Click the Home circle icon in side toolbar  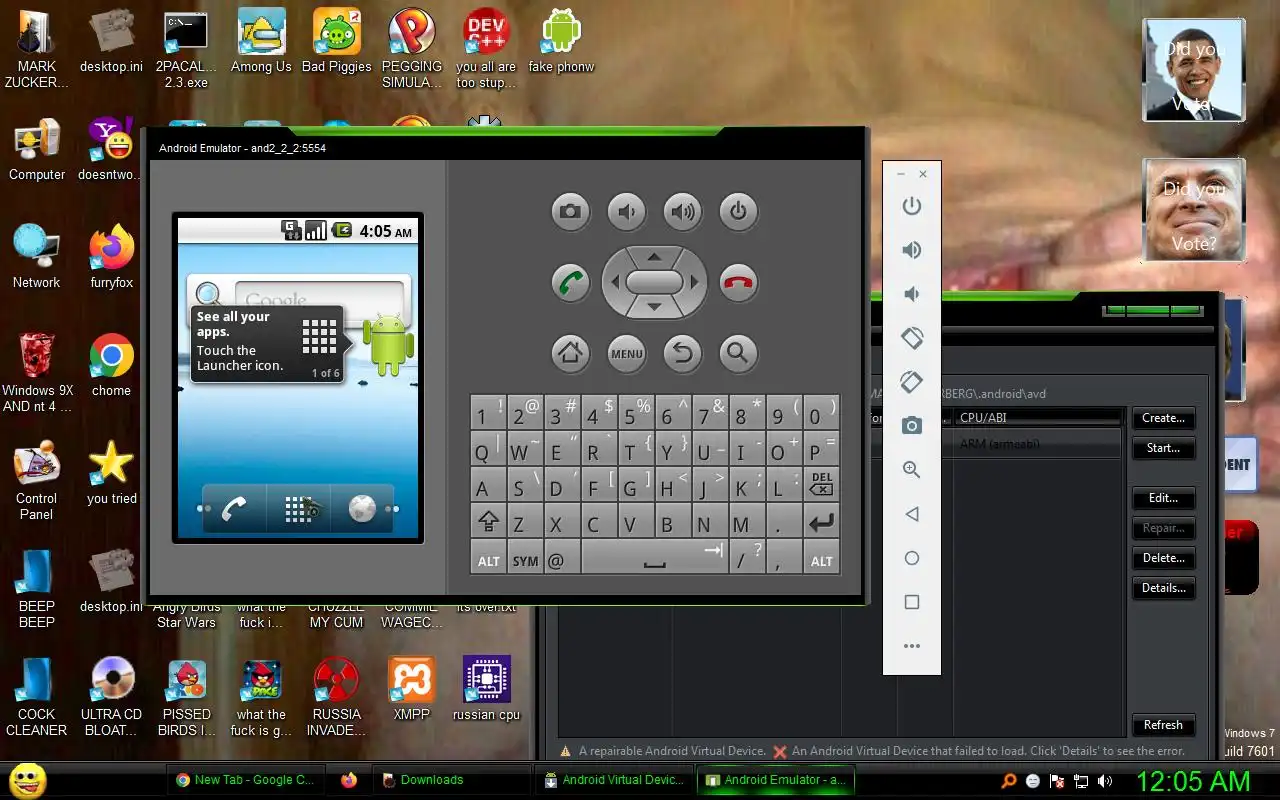tap(911, 558)
